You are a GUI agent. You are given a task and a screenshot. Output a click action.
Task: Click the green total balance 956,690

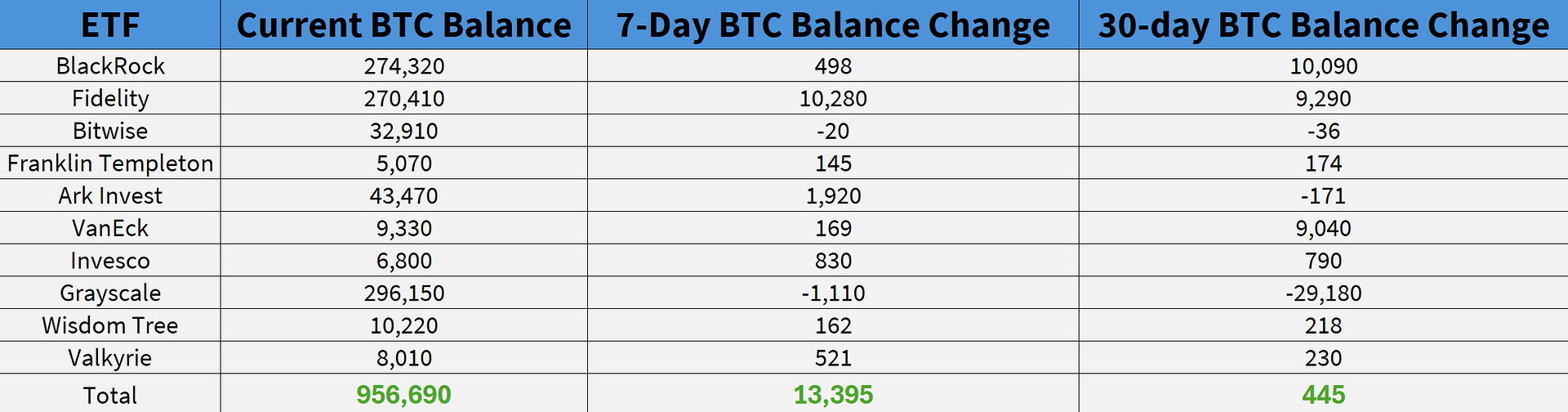[x=403, y=395]
